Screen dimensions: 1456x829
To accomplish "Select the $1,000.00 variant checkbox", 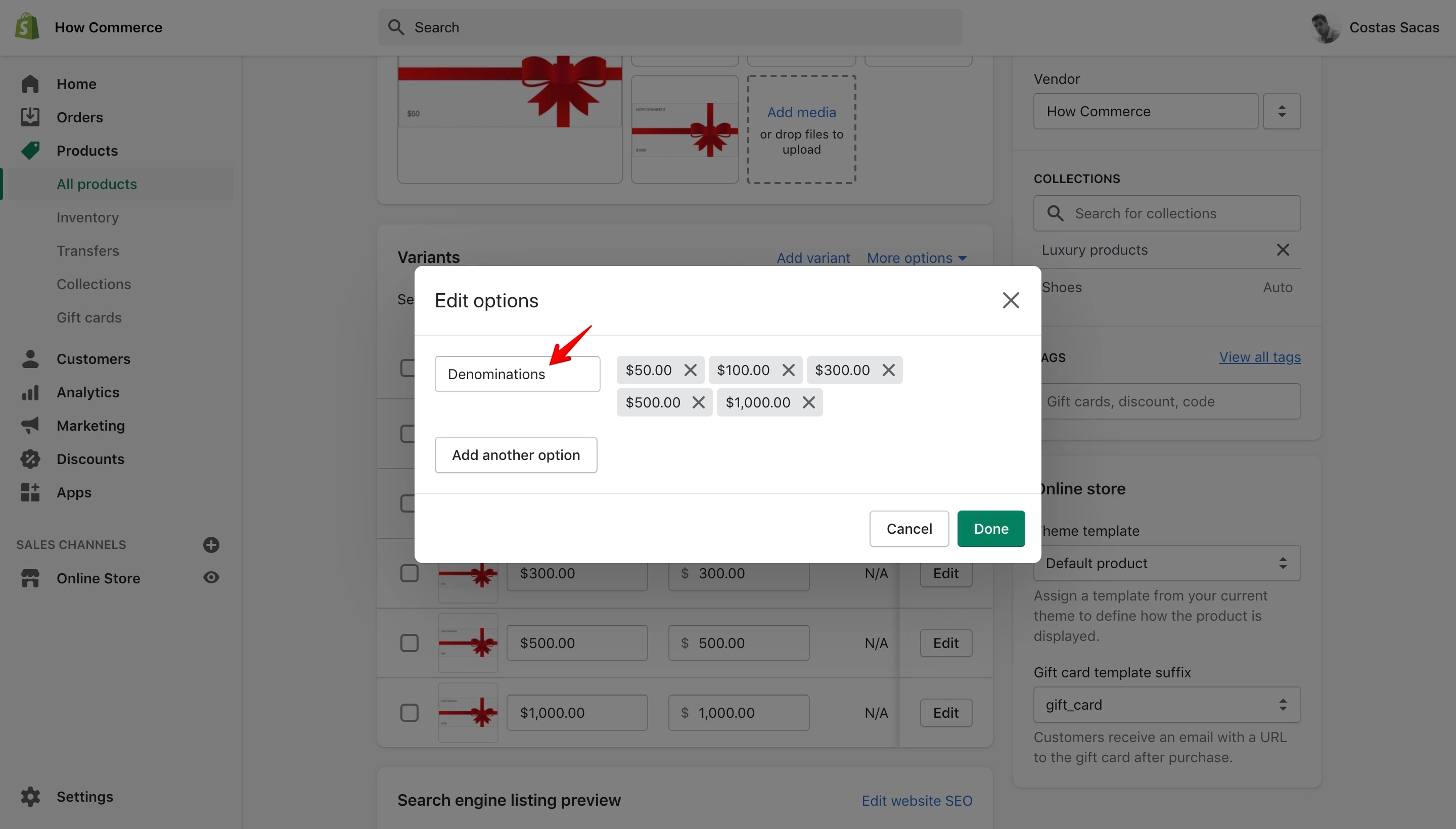I will 409,713.
